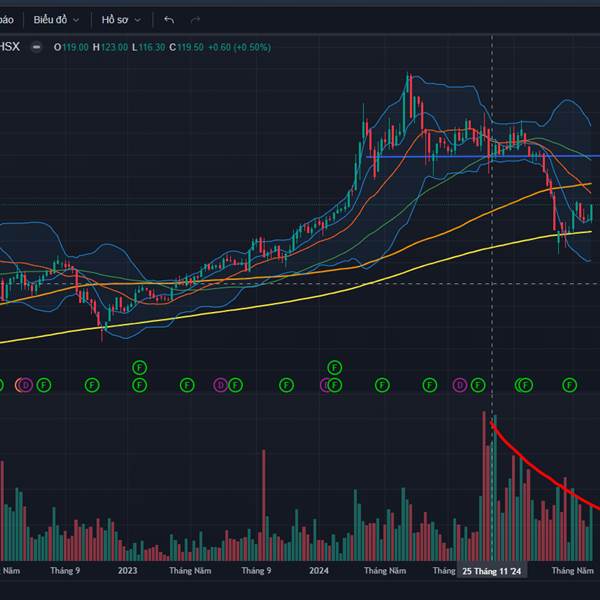Click the Tháng 9 label just before 2024
This screenshot has width=600, height=600.
(256, 571)
